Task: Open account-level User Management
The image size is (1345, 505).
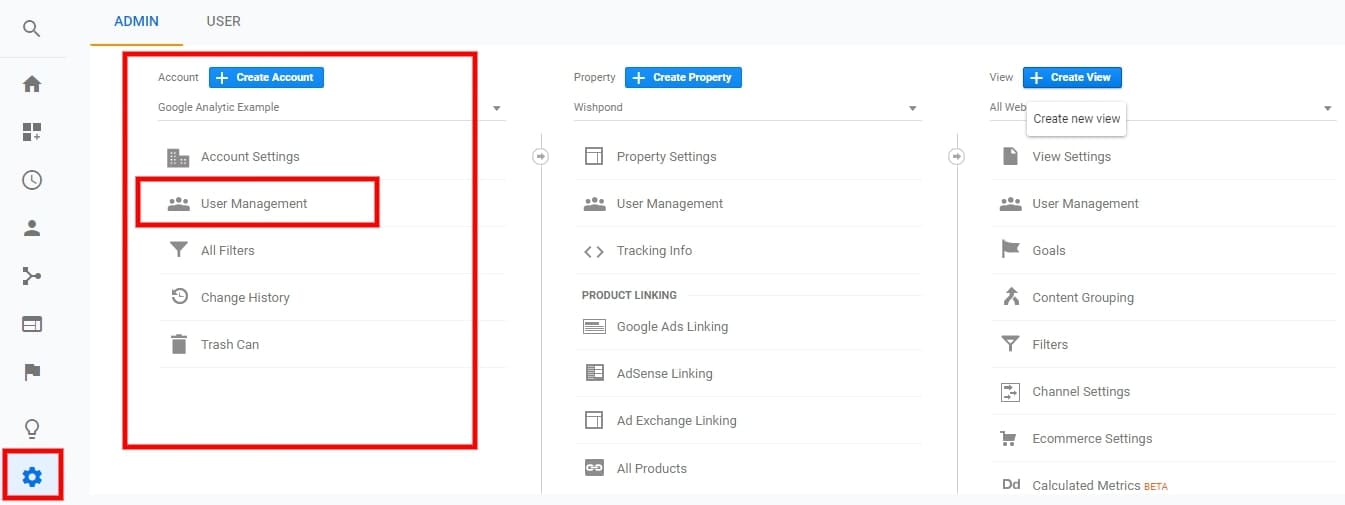Action: [254, 204]
